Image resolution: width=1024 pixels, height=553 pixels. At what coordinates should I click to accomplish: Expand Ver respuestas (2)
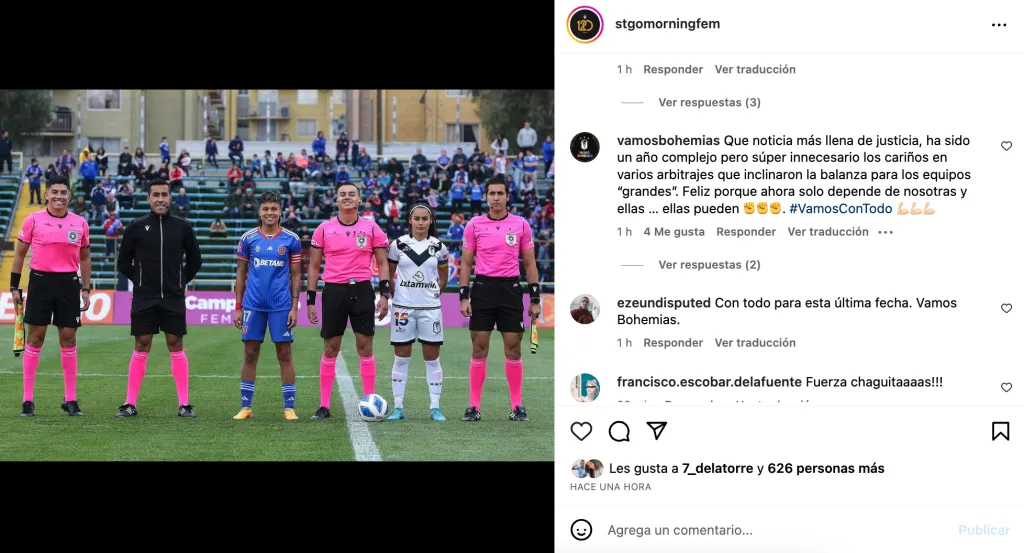point(709,264)
